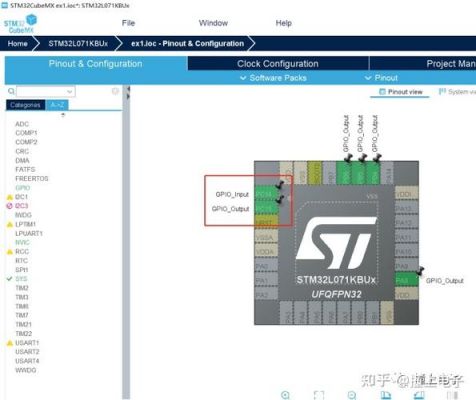476x400 pixels.
Task: Click the zoom out magnifier icon
Action: coord(352,395)
